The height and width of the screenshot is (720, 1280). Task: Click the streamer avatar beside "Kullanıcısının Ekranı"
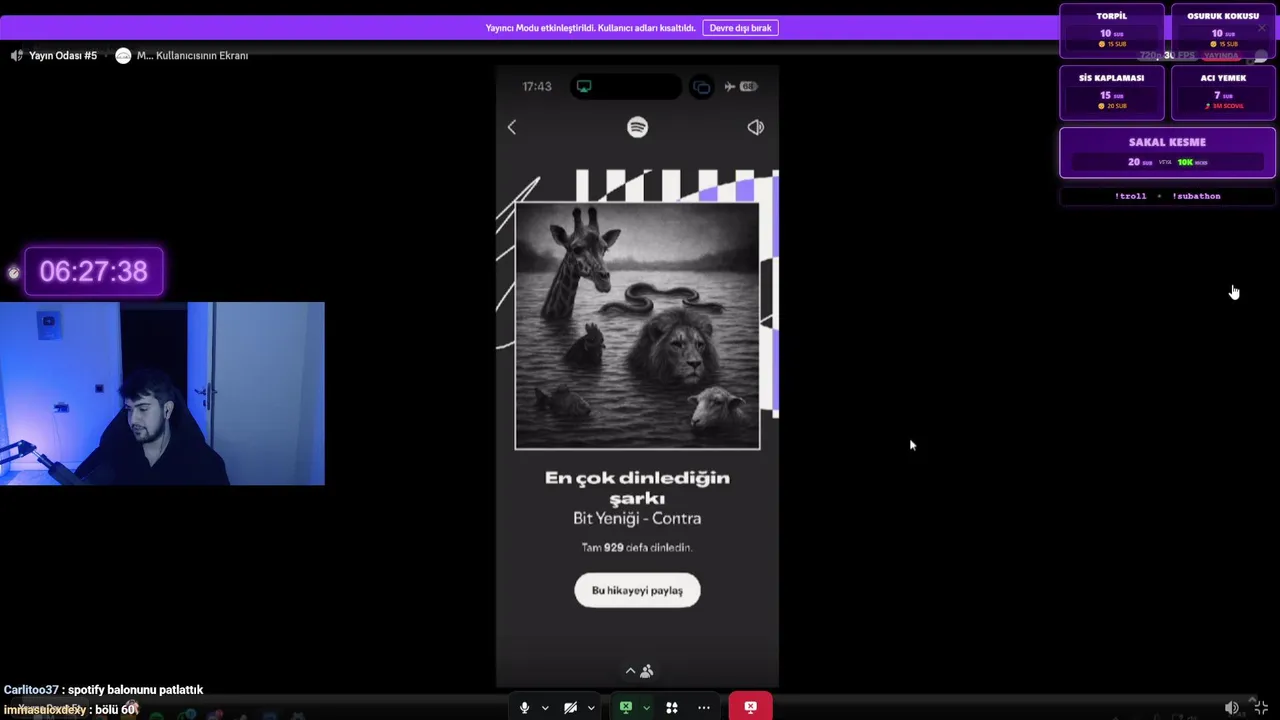click(123, 55)
